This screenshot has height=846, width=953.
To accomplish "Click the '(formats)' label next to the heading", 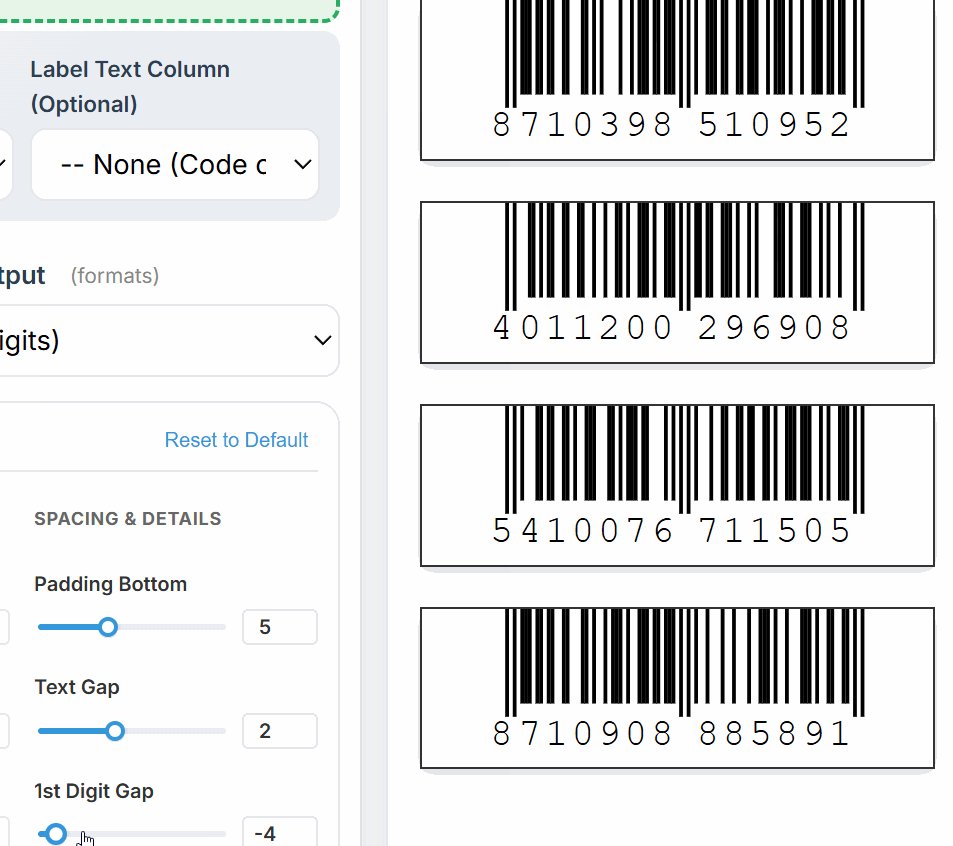I will (114, 276).
